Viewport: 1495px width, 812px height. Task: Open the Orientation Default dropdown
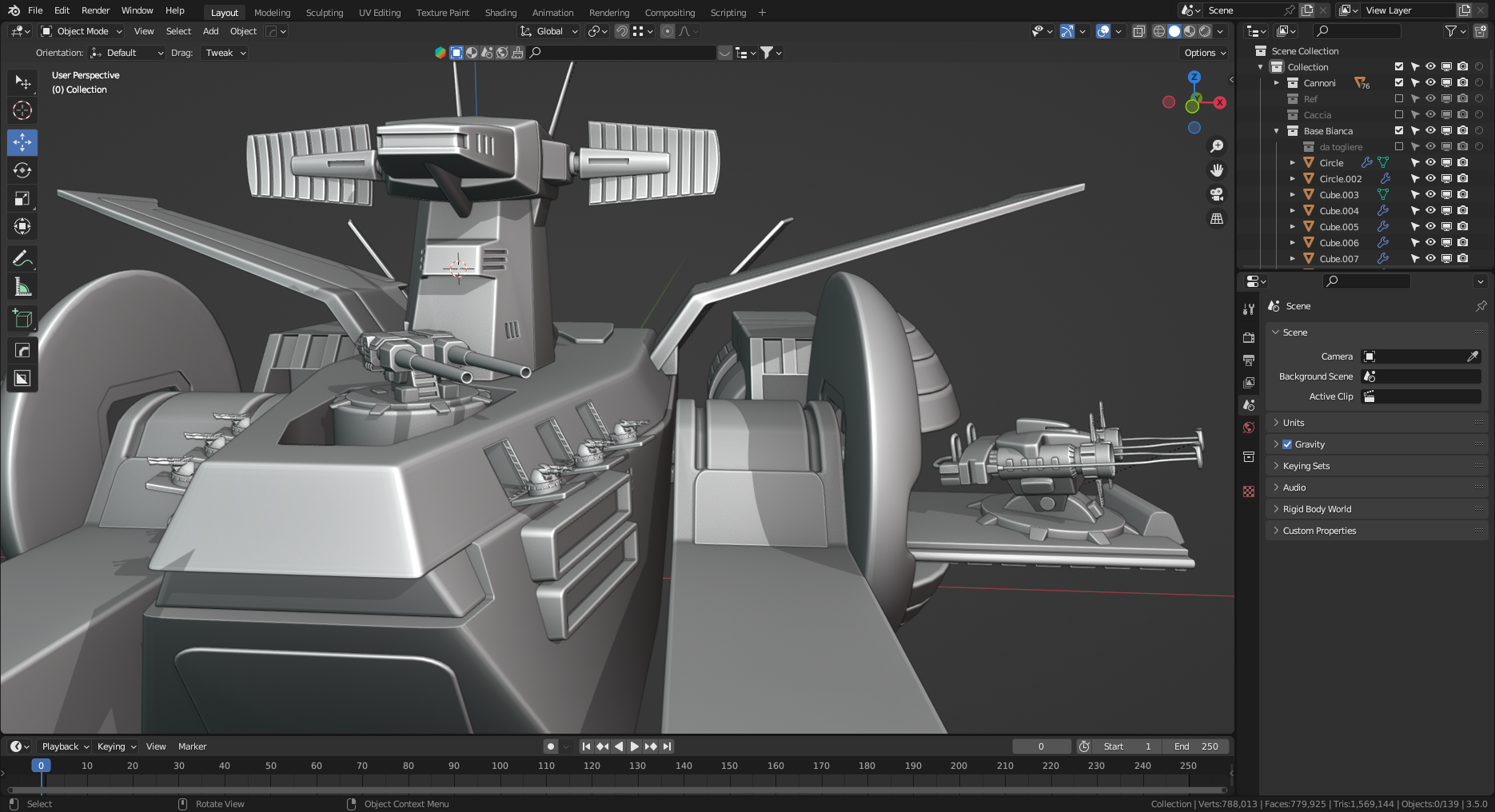126,53
